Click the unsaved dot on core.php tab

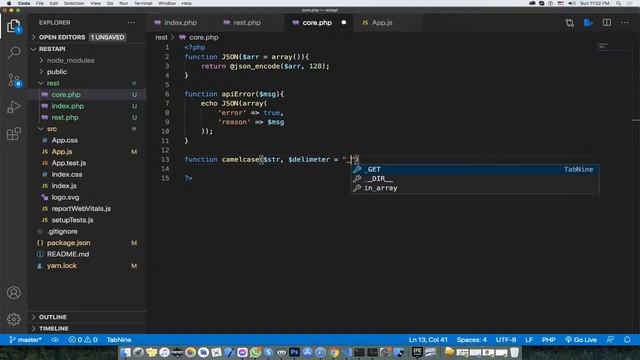(x=344, y=22)
